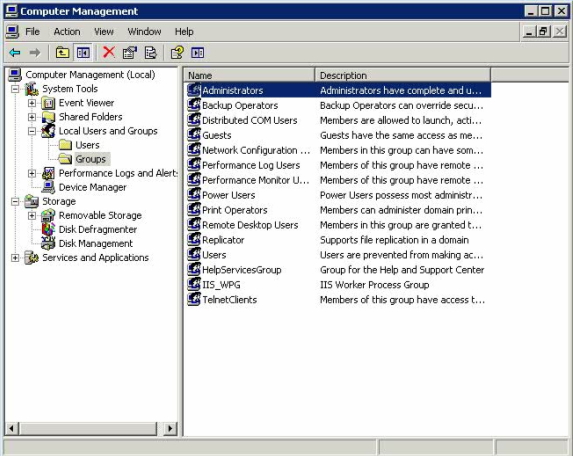Expand the Event Viewer node
573x456 pixels.
tap(32, 103)
